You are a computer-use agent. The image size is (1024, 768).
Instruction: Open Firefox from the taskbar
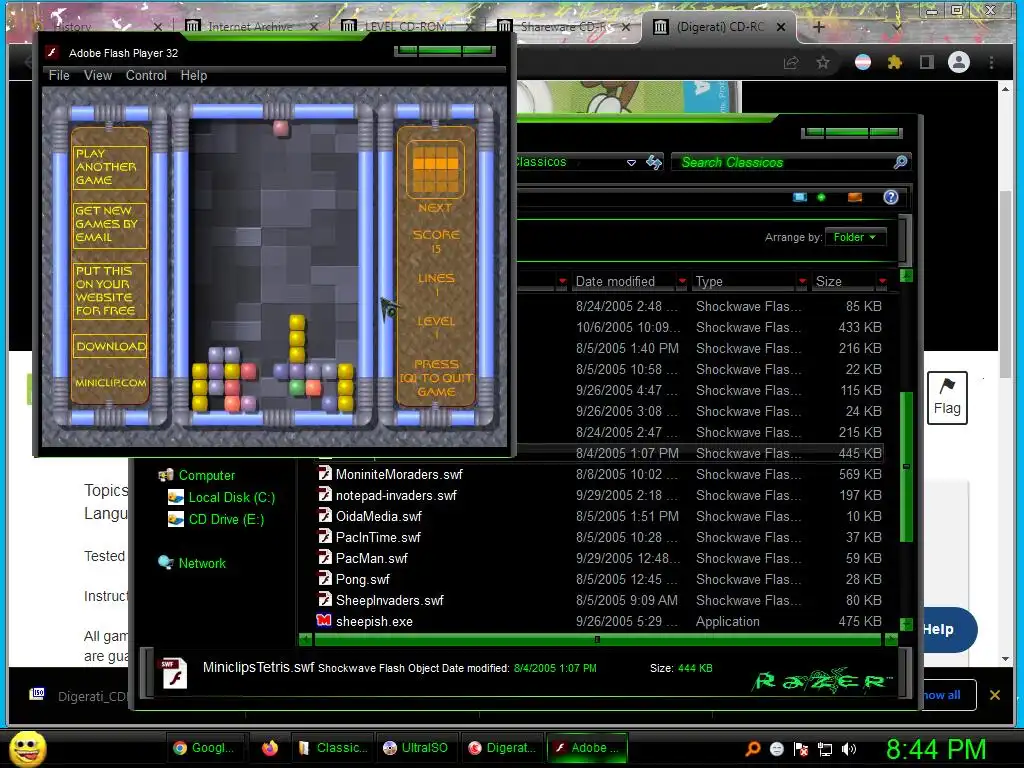point(270,748)
